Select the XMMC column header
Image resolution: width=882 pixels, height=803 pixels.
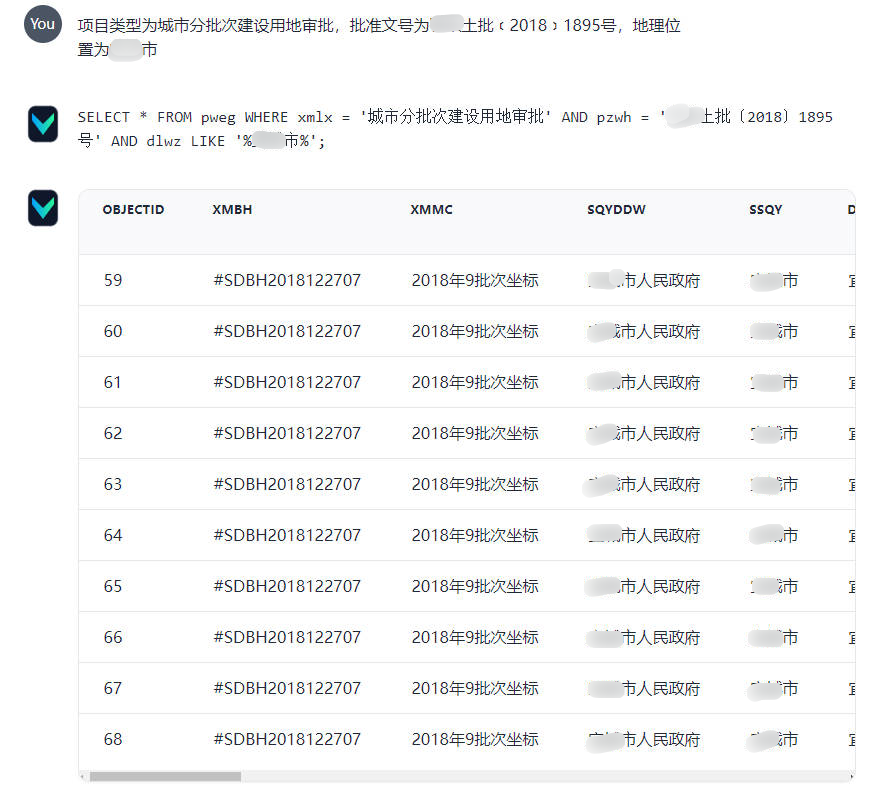pos(431,210)
